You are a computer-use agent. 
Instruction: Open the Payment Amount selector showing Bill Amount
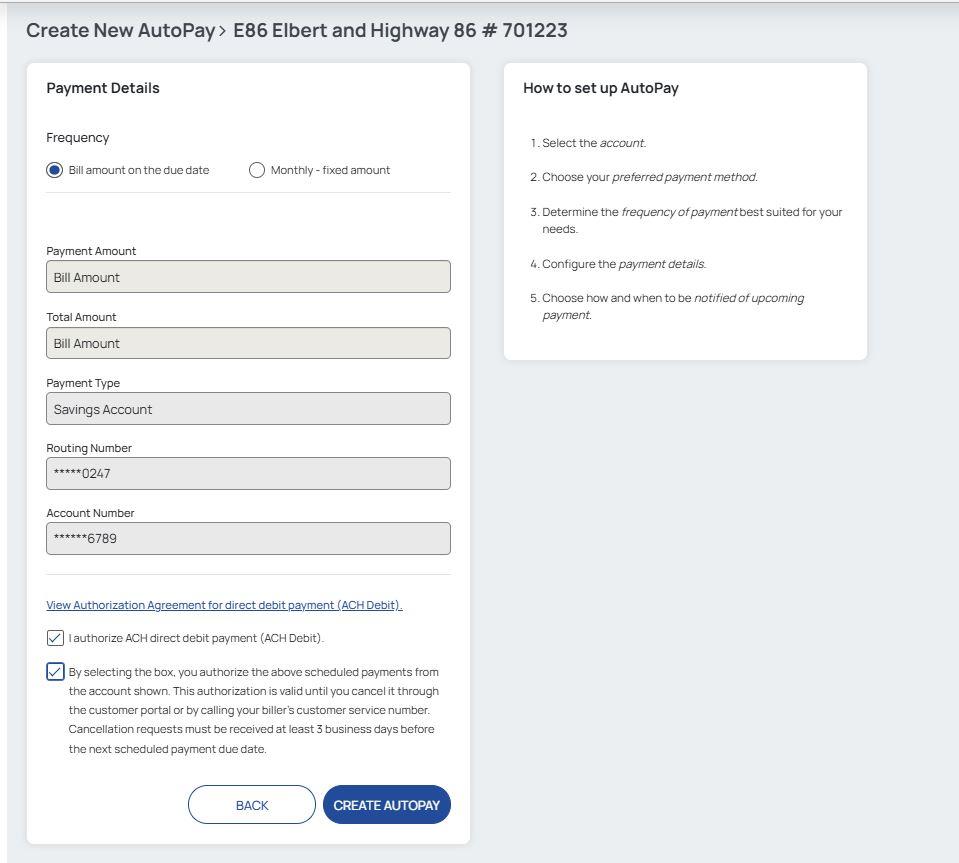tap(248, 276)
